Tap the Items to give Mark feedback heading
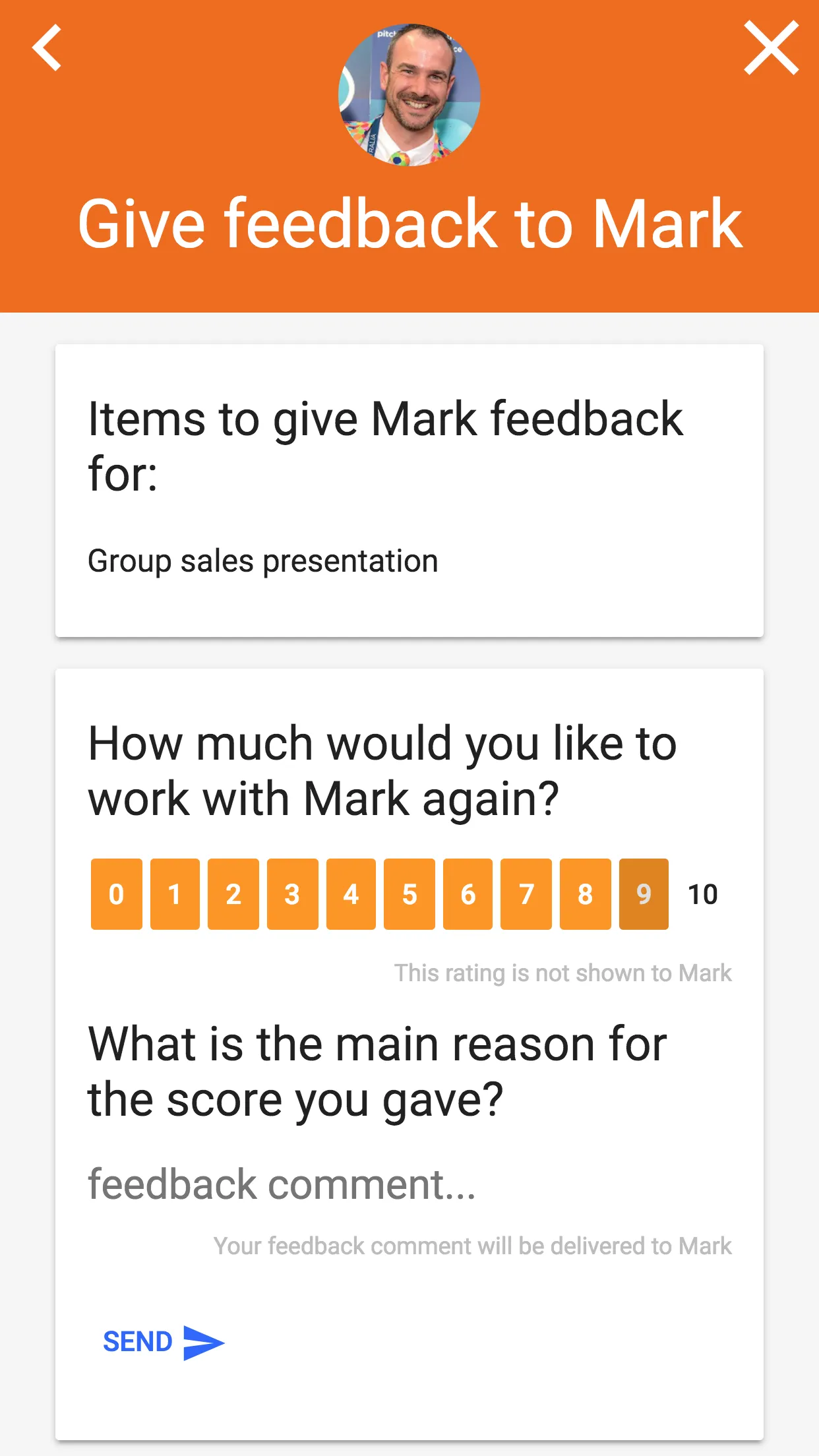The image size is (819, 1456). pos(386,446)
